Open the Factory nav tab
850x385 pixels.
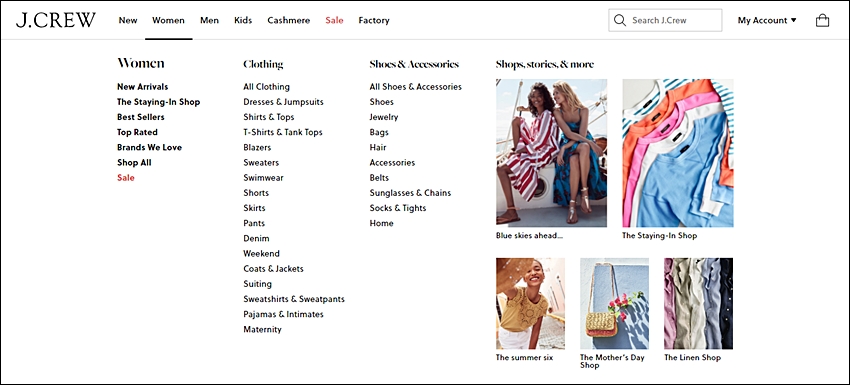pos(374,21)
